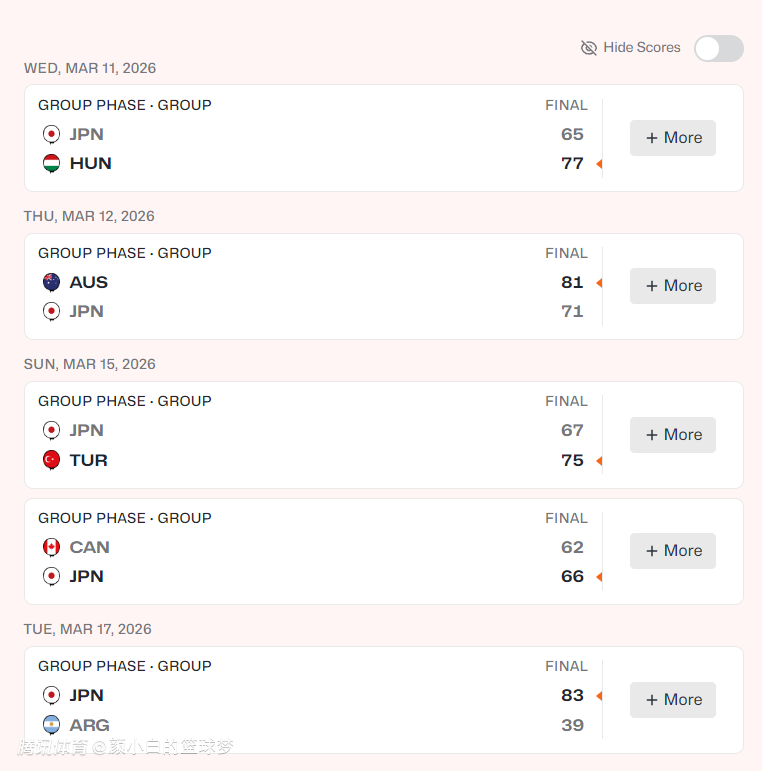This screenshot has height=771, width=762.
Task: Click Japan flag in JPN vs HUN game
Action: pyautogui.click(x=52, y=134)
